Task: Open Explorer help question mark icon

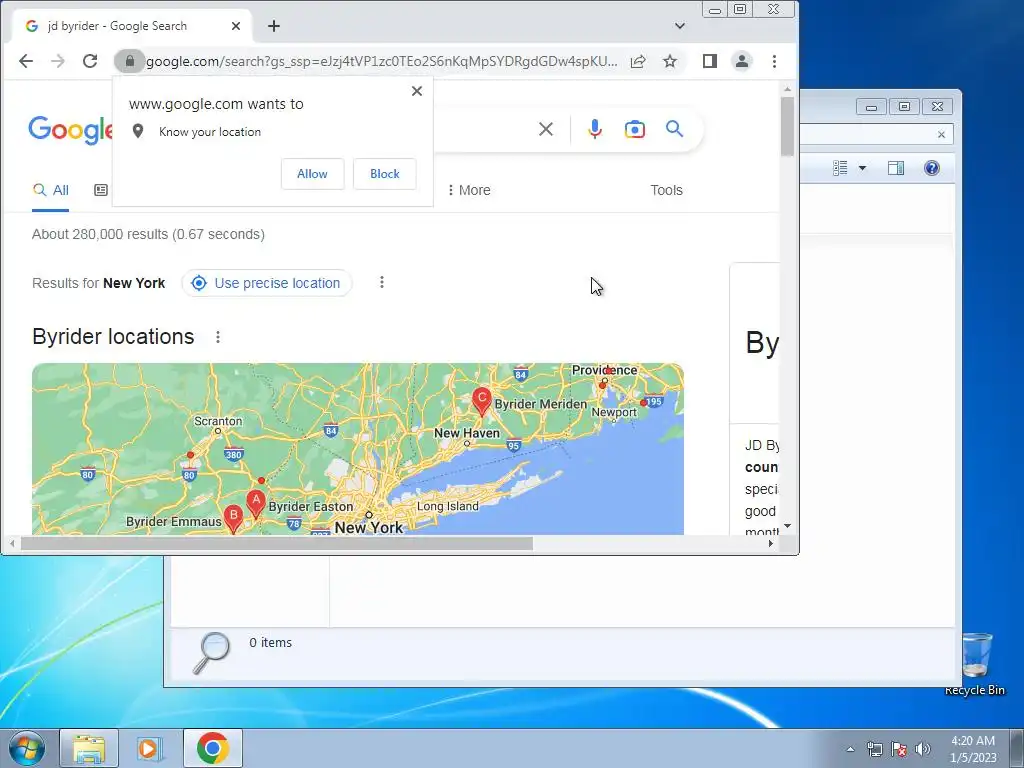Action: coord(932,168)
